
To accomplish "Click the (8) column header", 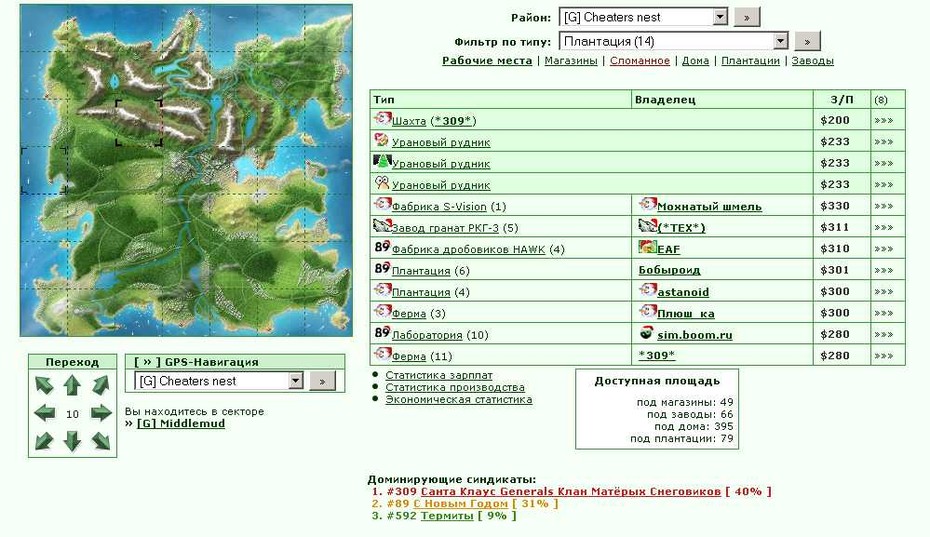I will (x=881, y=100).
